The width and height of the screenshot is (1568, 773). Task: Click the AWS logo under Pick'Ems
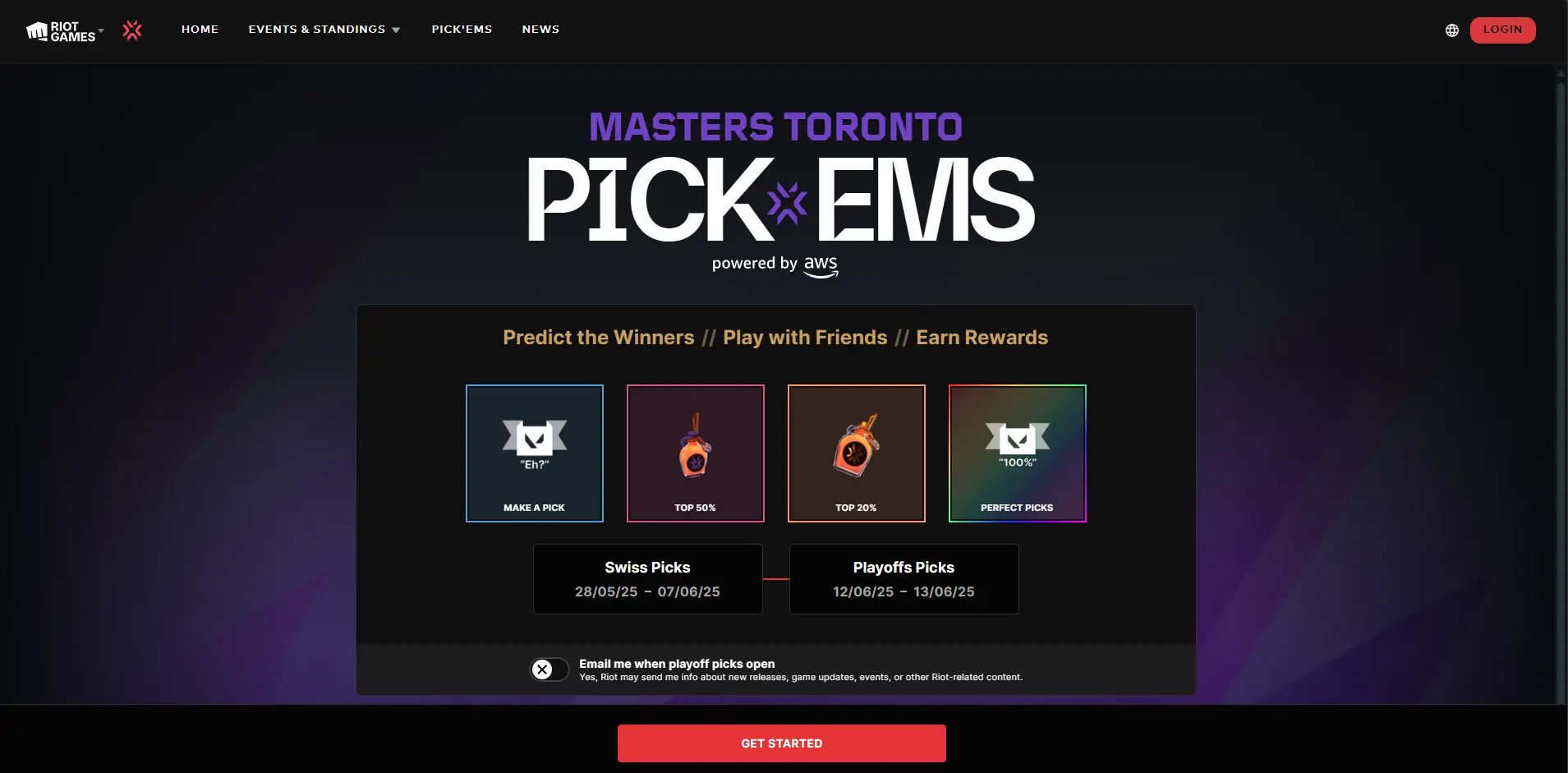(x=821, y=266)
